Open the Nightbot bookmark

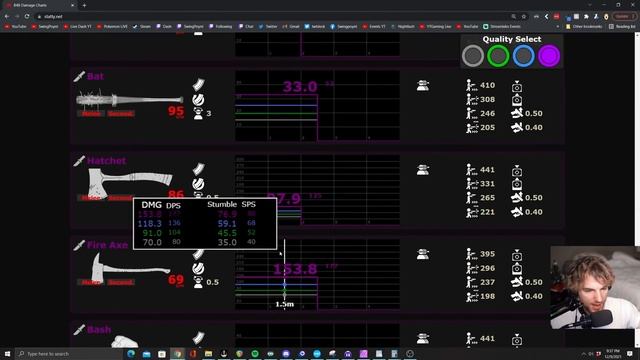pos(402,27)
